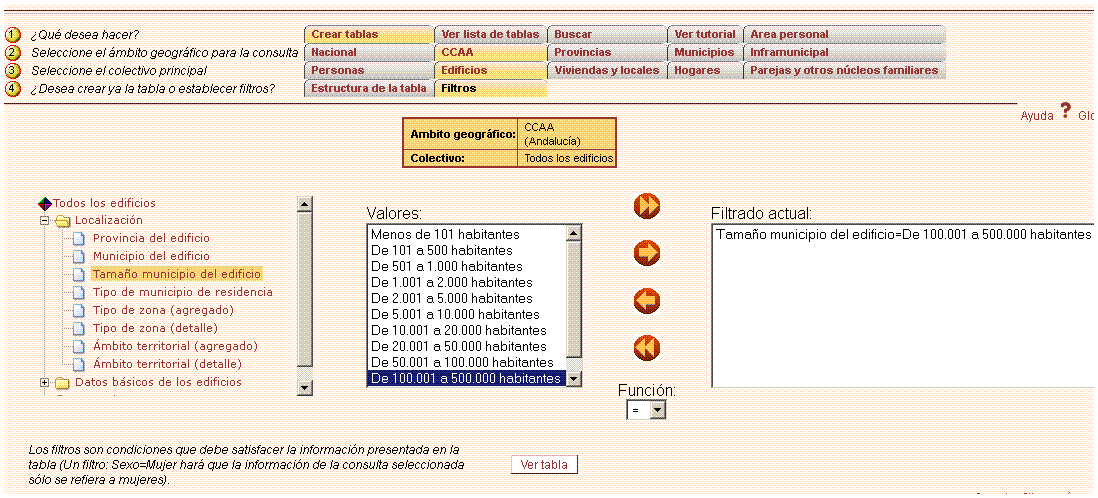The height and width of the screenshot is (498, 1098).
Task: Select value De 101 a 500 habitantes
Action: point(466,250)
